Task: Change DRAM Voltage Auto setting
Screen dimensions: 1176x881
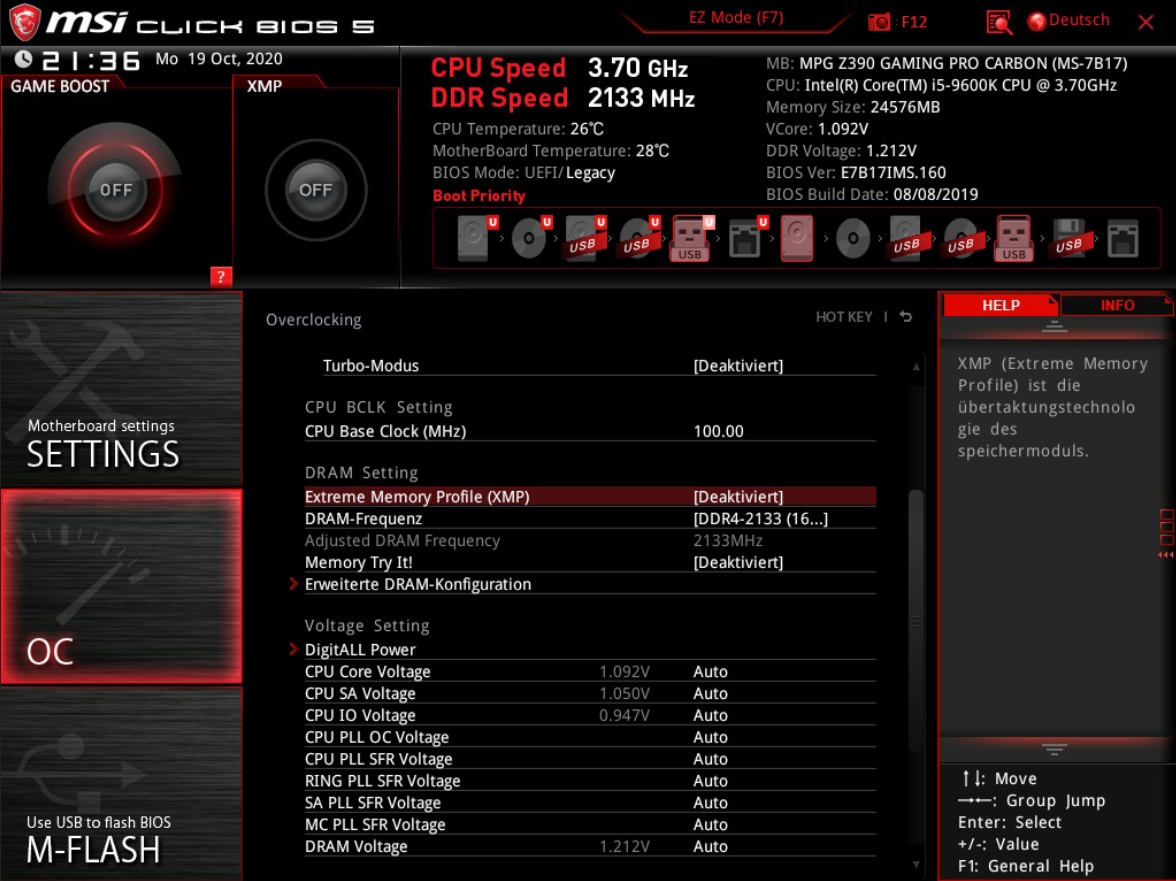Action: pyautogui.click(x=710, y=846)
